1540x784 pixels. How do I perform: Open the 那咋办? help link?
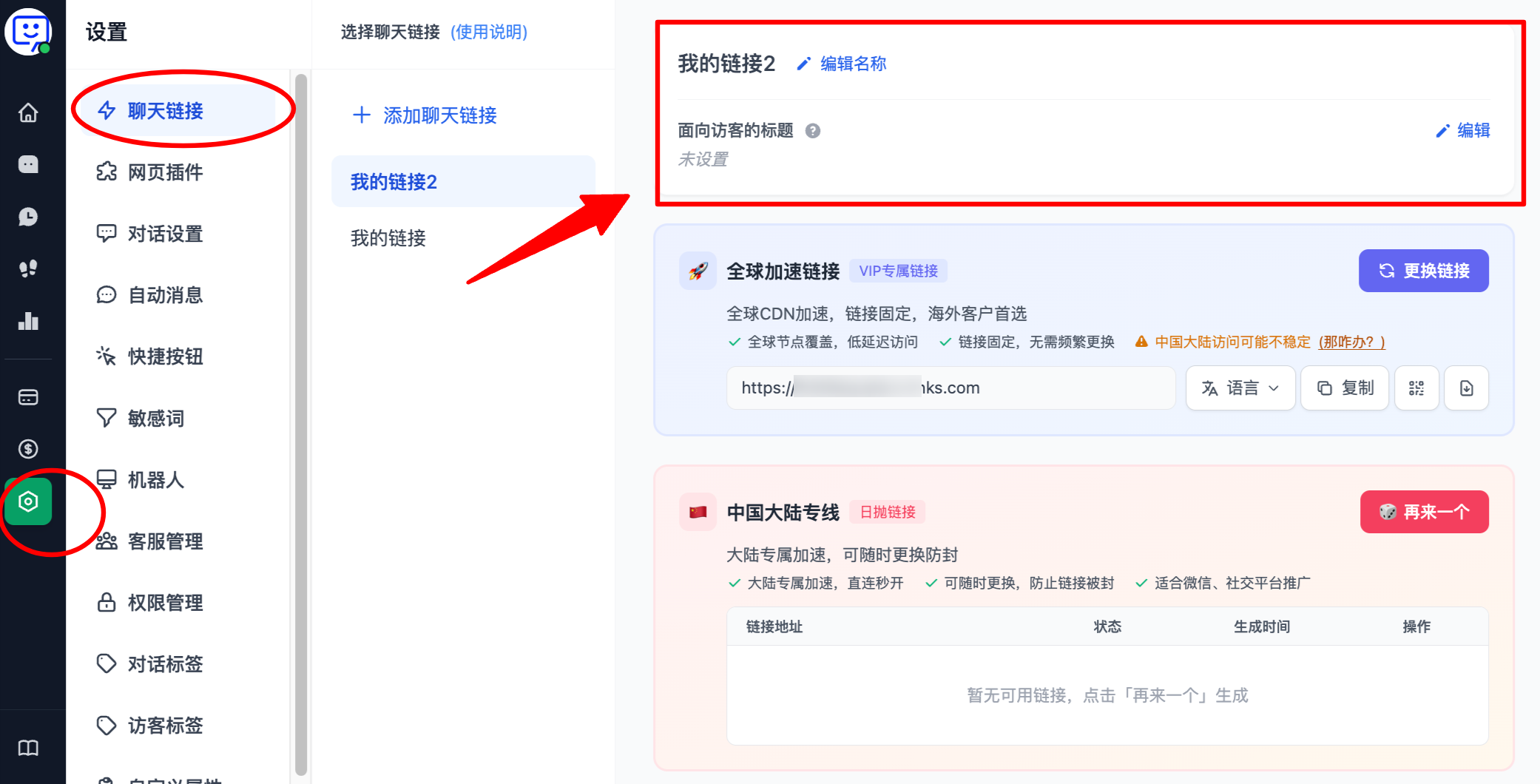click(1351, 342)
